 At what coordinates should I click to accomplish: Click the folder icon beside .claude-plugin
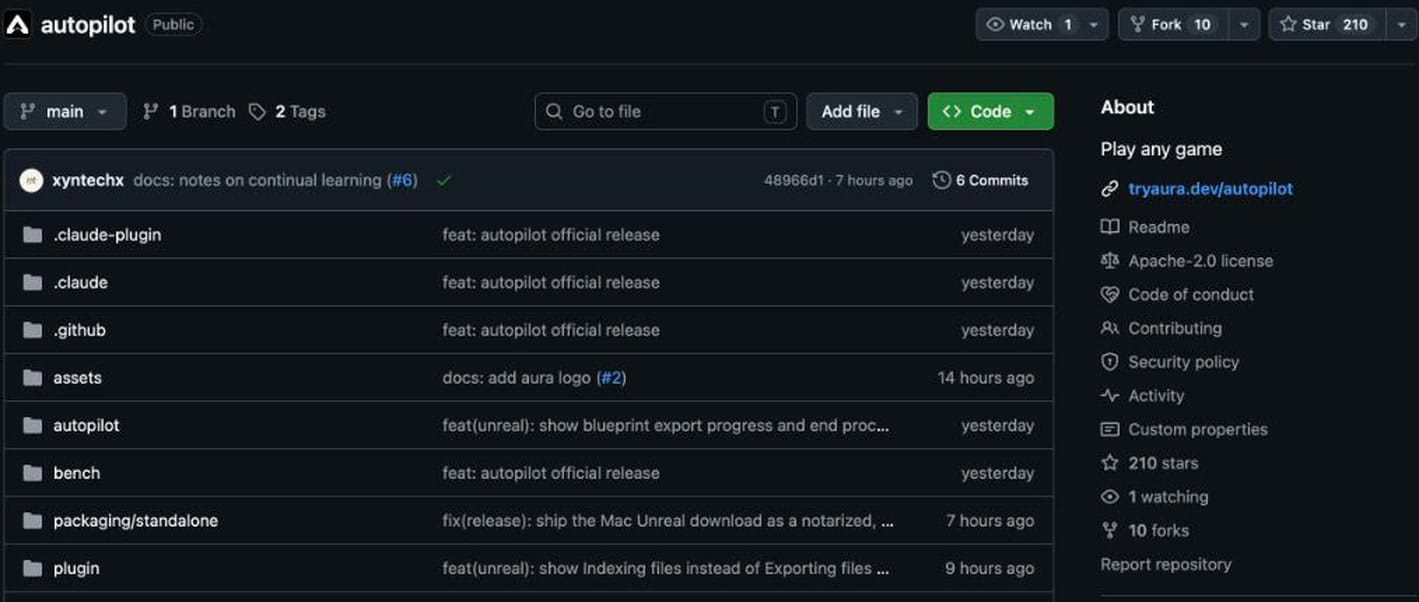[33, 235]
